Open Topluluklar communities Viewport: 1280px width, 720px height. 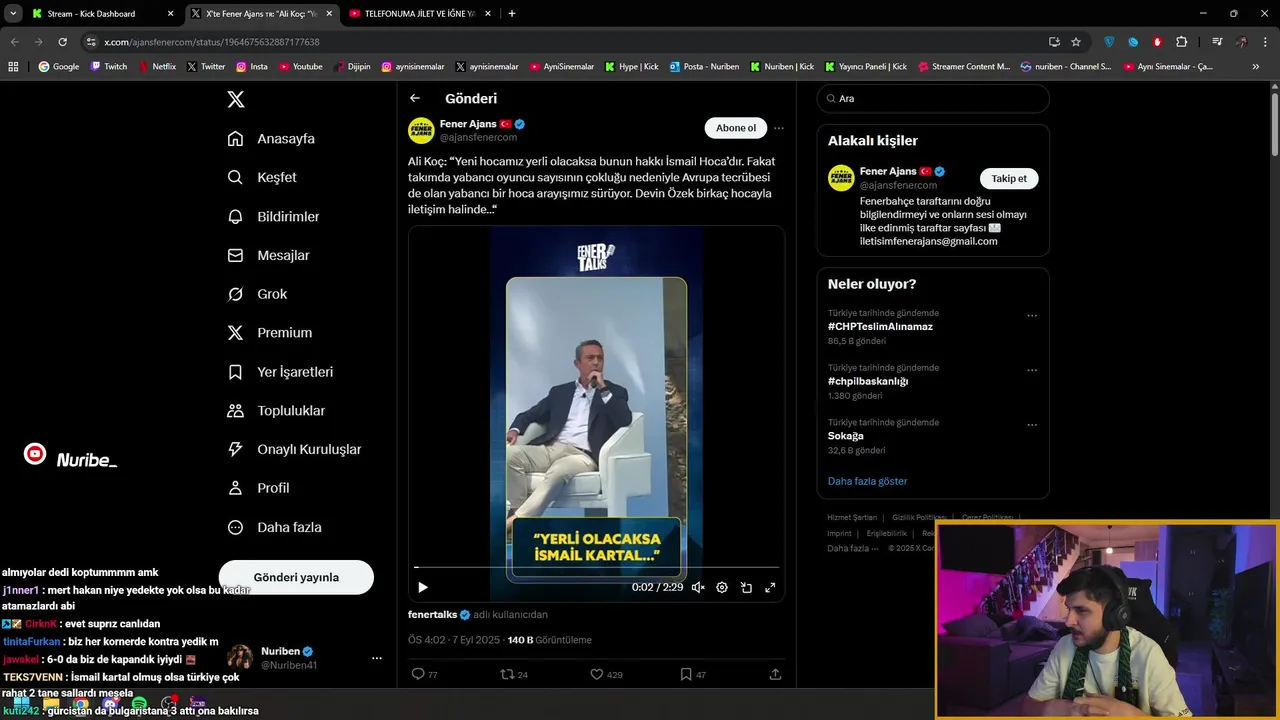[x=276, y=411]
